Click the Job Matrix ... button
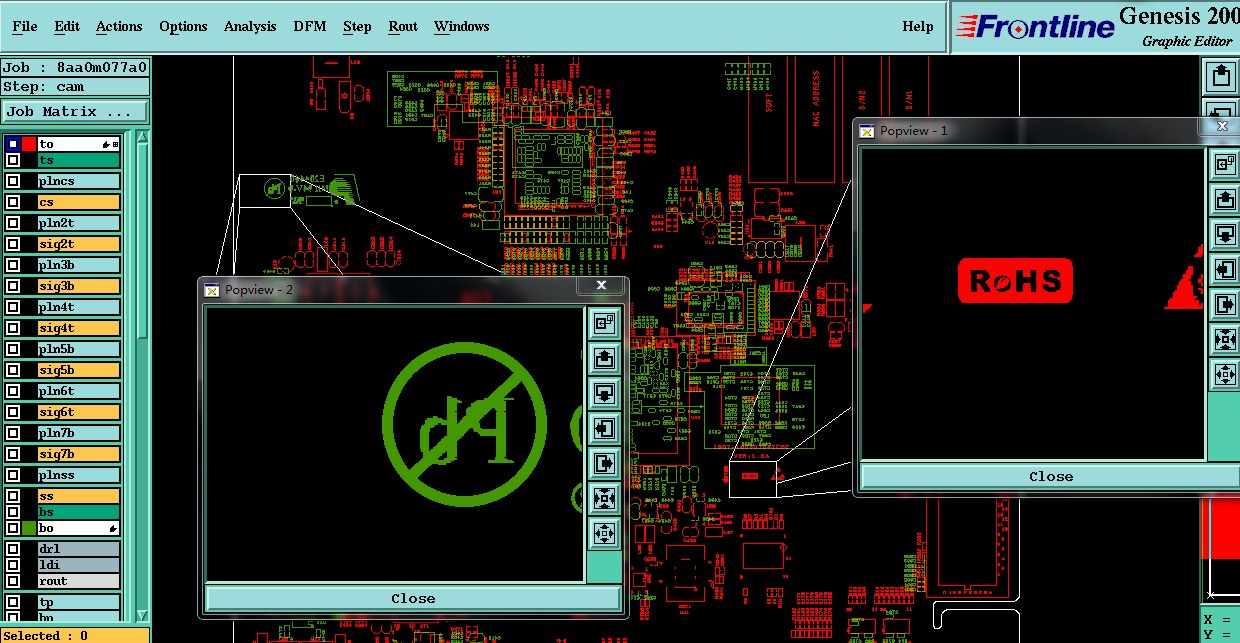Viewport: 1240px width, 643px height. click(x=76, y=112)
